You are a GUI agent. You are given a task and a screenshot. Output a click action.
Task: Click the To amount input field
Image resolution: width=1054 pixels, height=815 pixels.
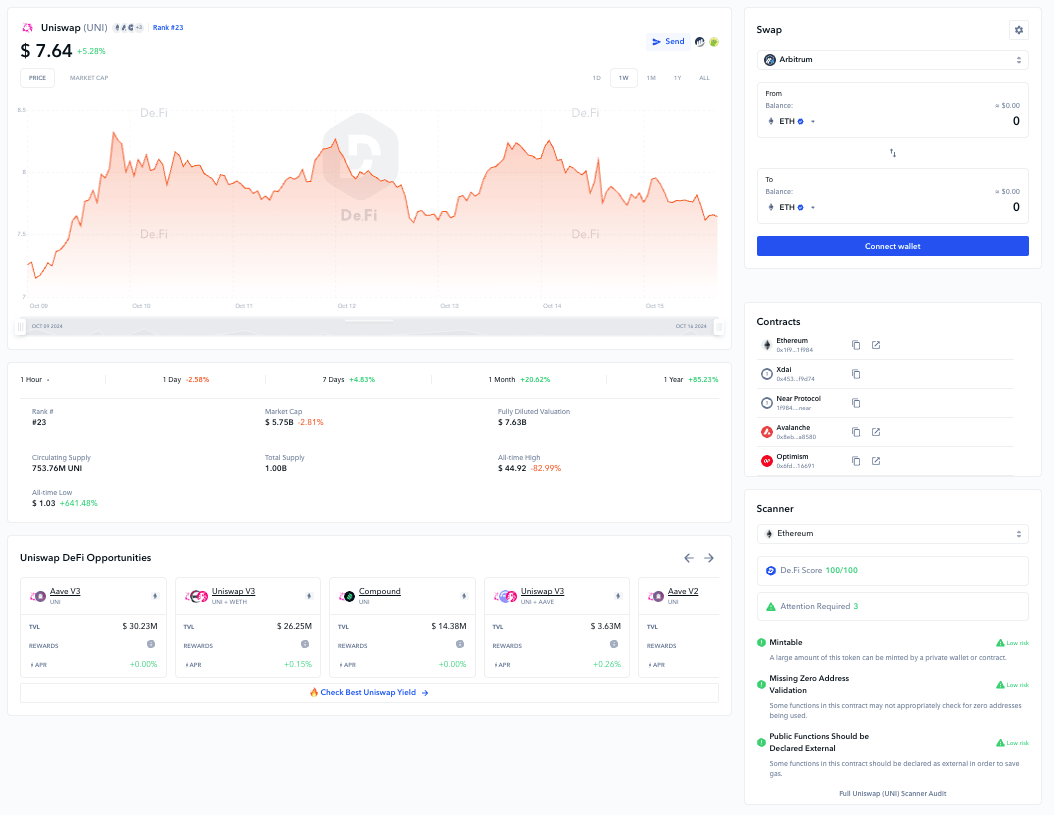click(x=1016, y=207)
